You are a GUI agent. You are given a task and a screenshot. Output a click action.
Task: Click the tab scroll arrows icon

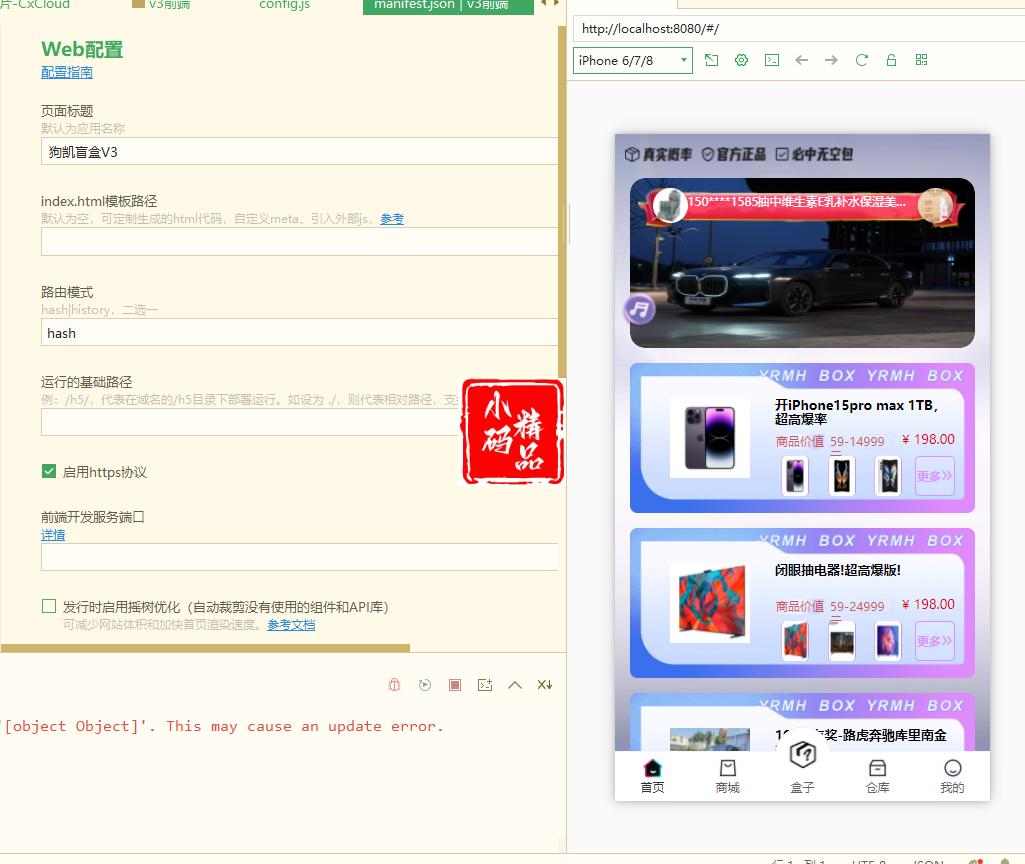550,4
